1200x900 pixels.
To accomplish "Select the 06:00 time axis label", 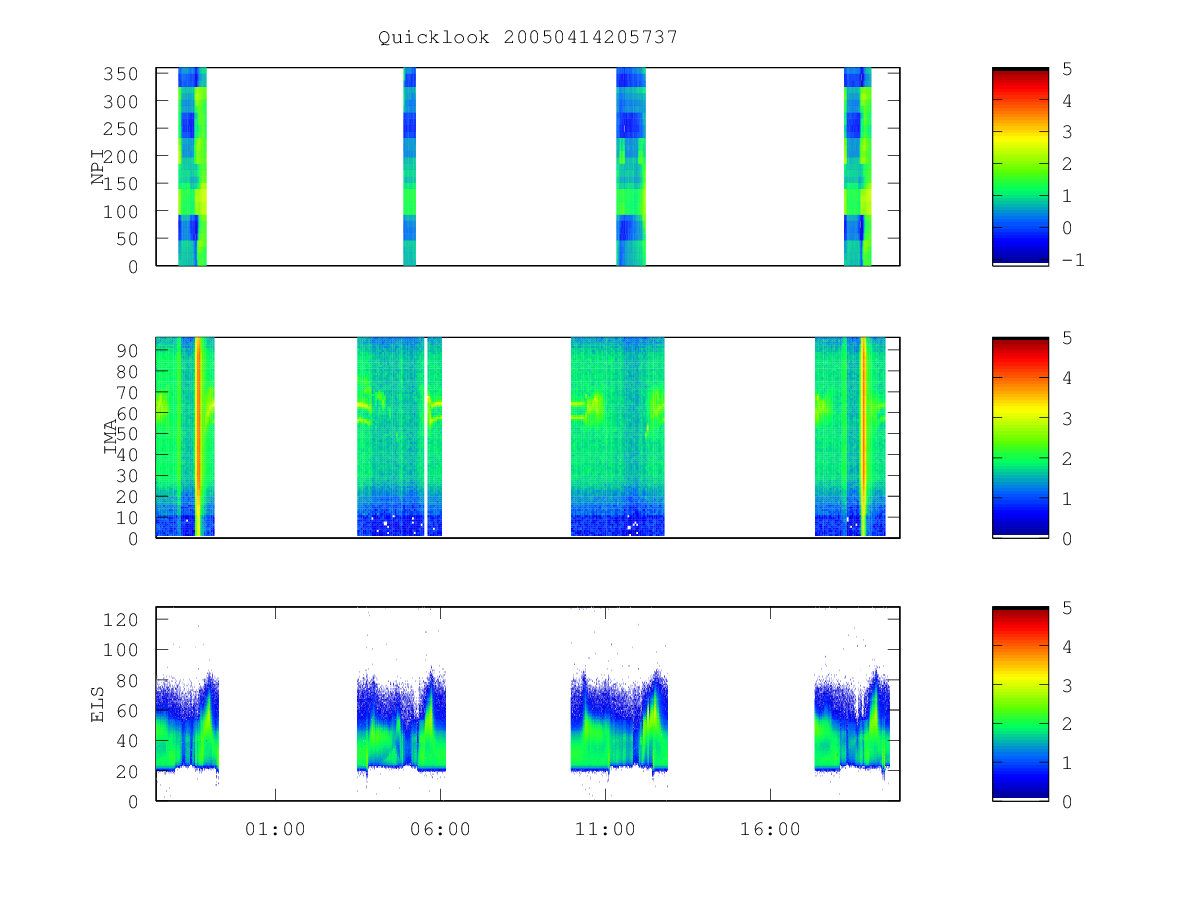I will click(x=441, y=829).
